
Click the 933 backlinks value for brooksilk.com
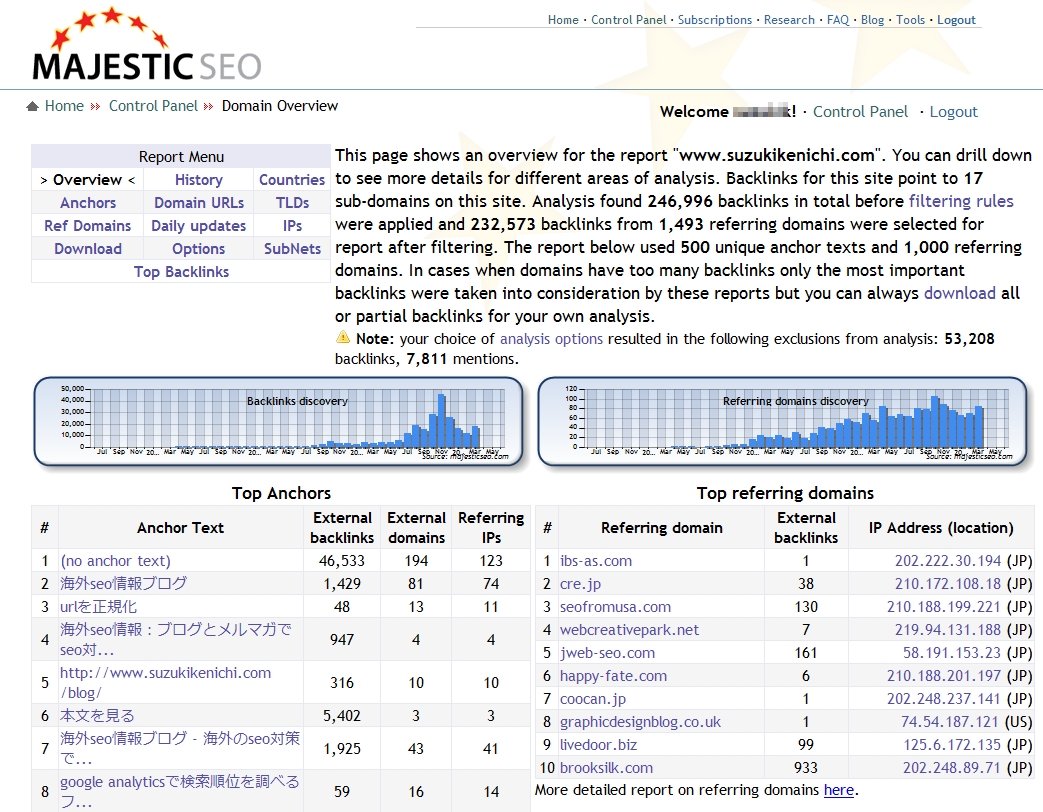pyautogui.click(x=806, y=768)
